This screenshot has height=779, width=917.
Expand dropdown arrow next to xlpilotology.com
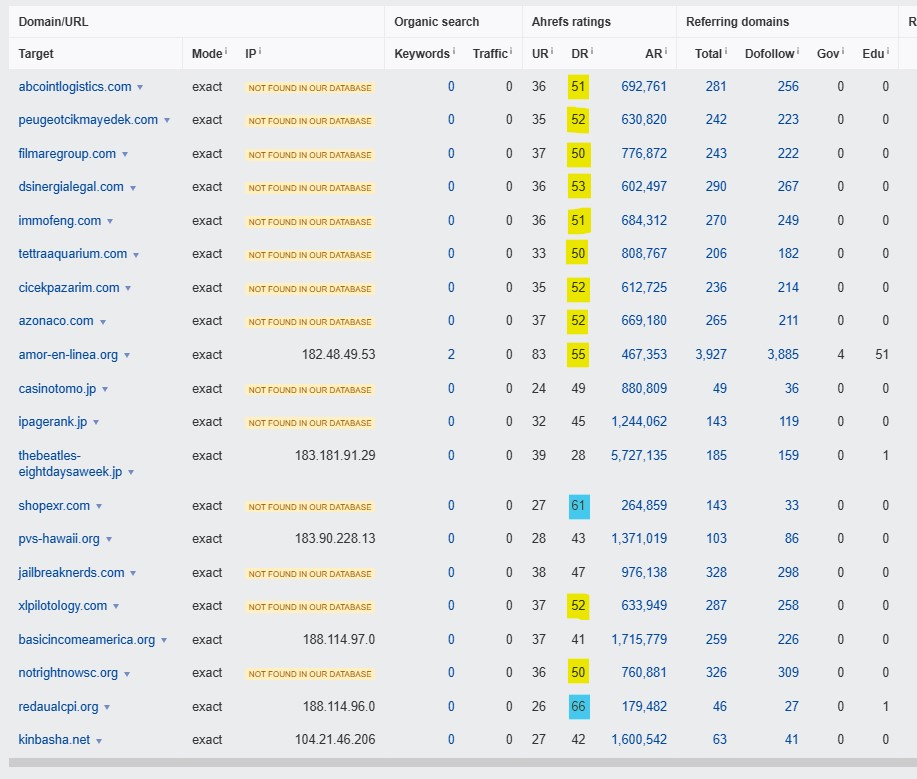coord(116,606)
